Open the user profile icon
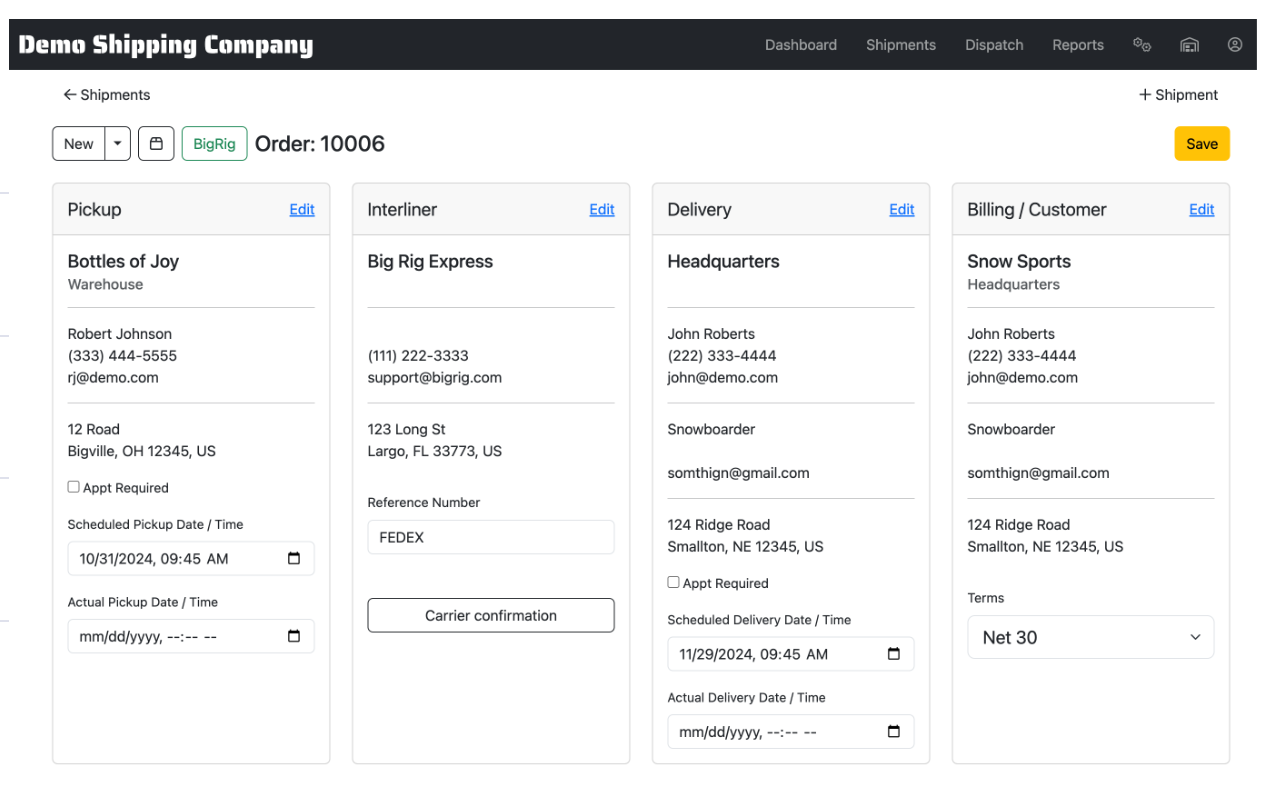 point(1235,45)
